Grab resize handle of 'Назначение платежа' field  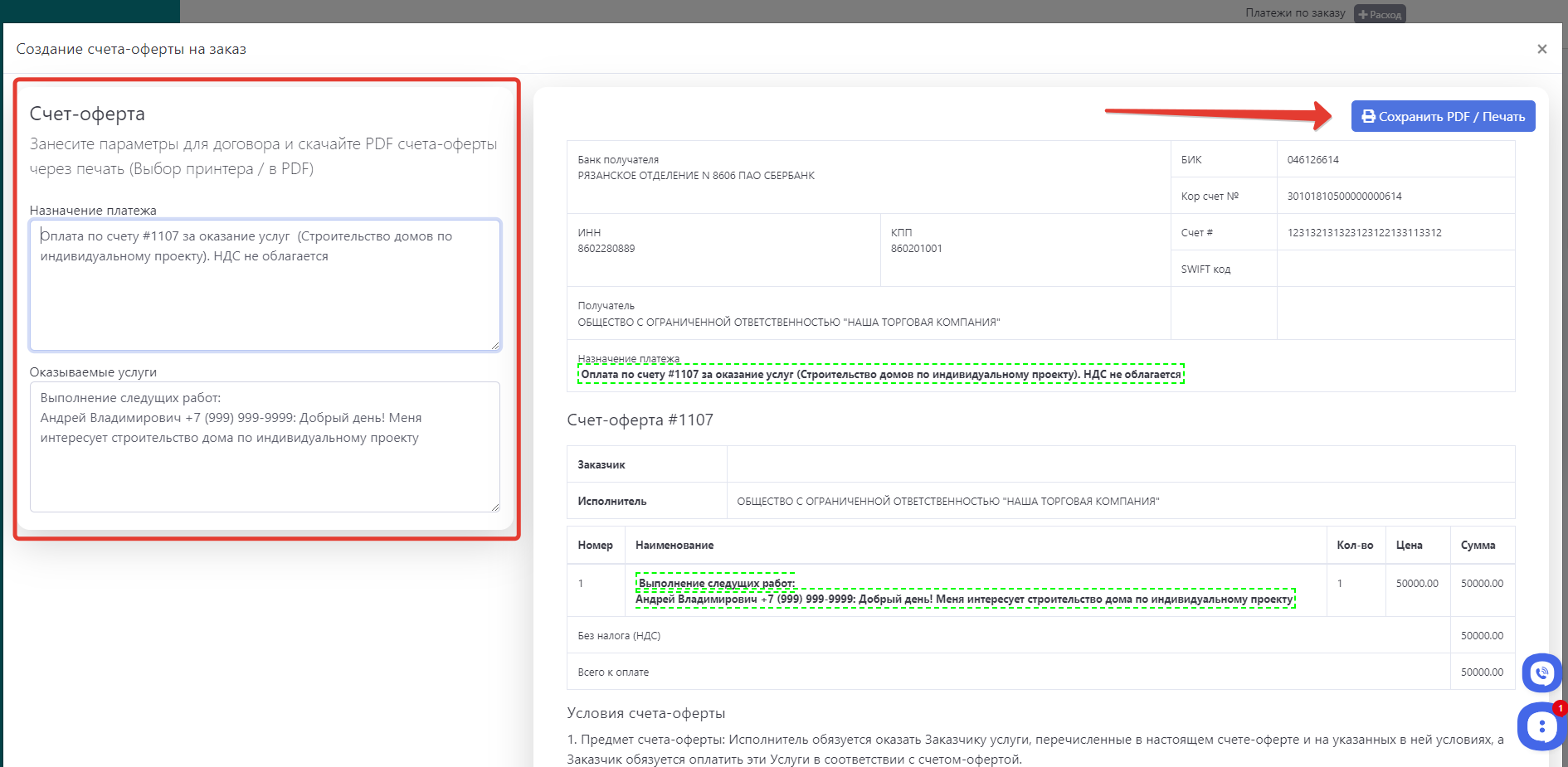495,346
